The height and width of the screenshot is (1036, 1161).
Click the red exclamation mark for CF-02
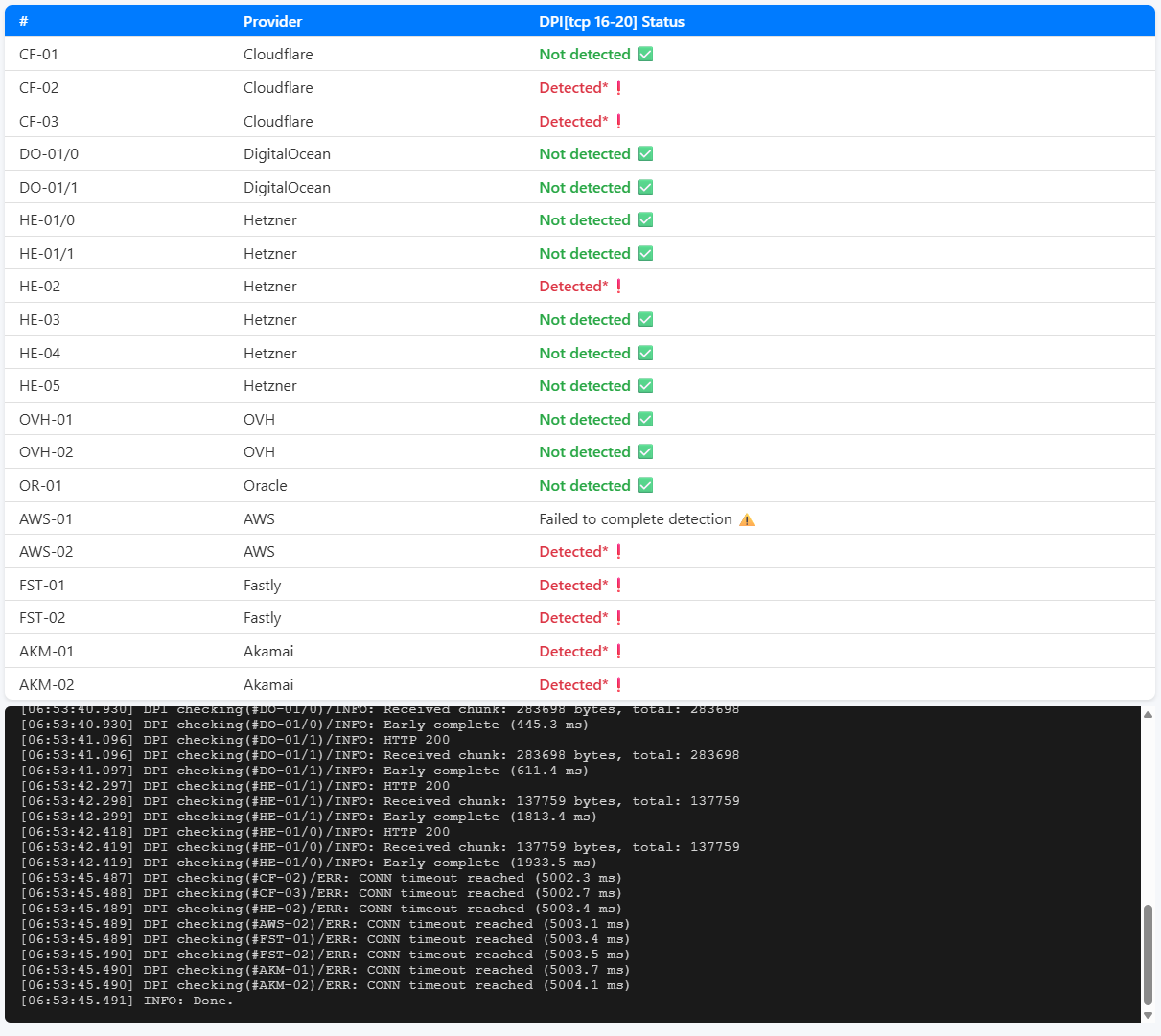coord(619,88)
